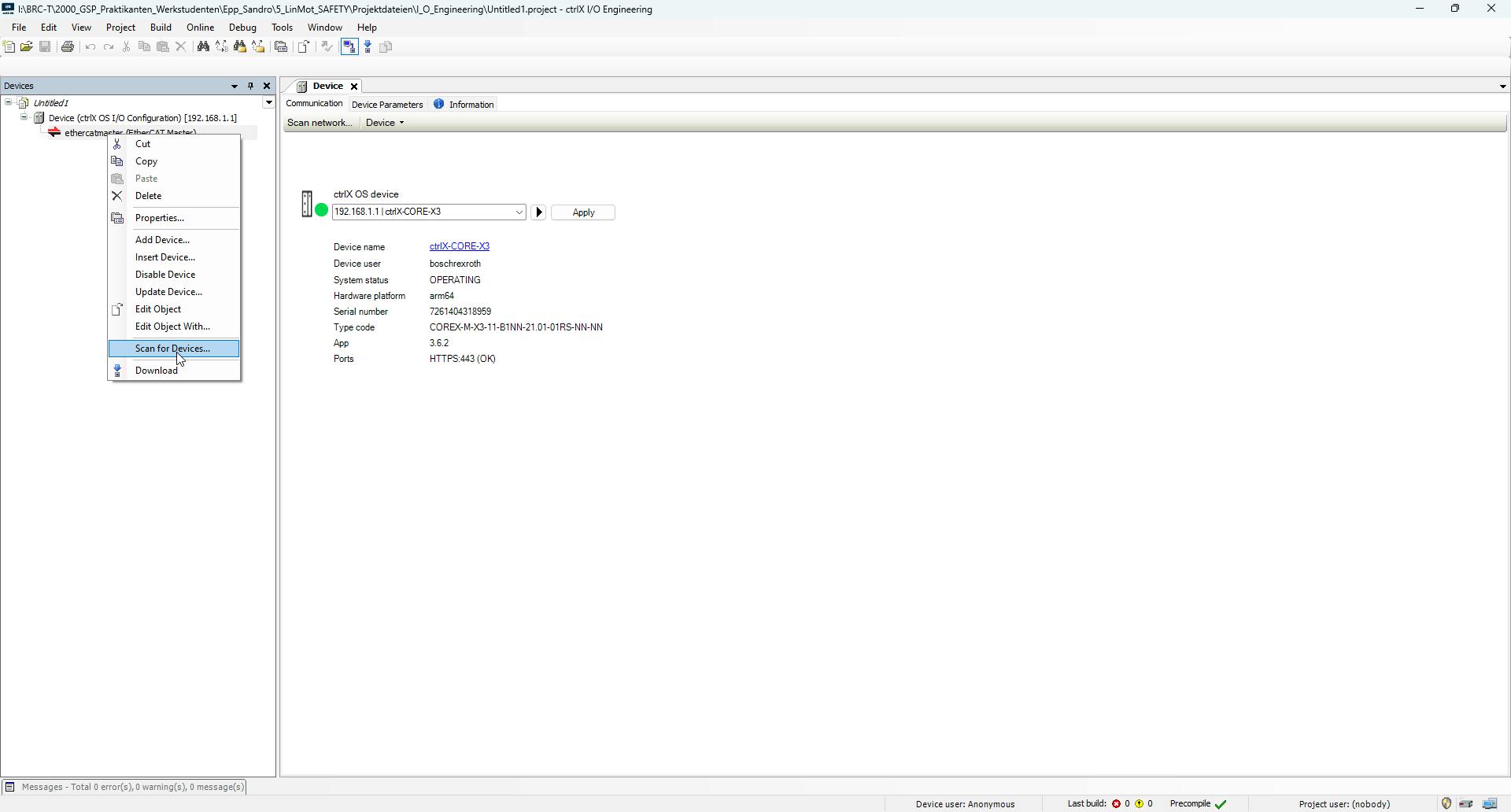Image resolution: width=1511 pixels, height=812 pixels.
Task: Click the Download arrow toolbar icon
Action: click(x=368, y=47)
